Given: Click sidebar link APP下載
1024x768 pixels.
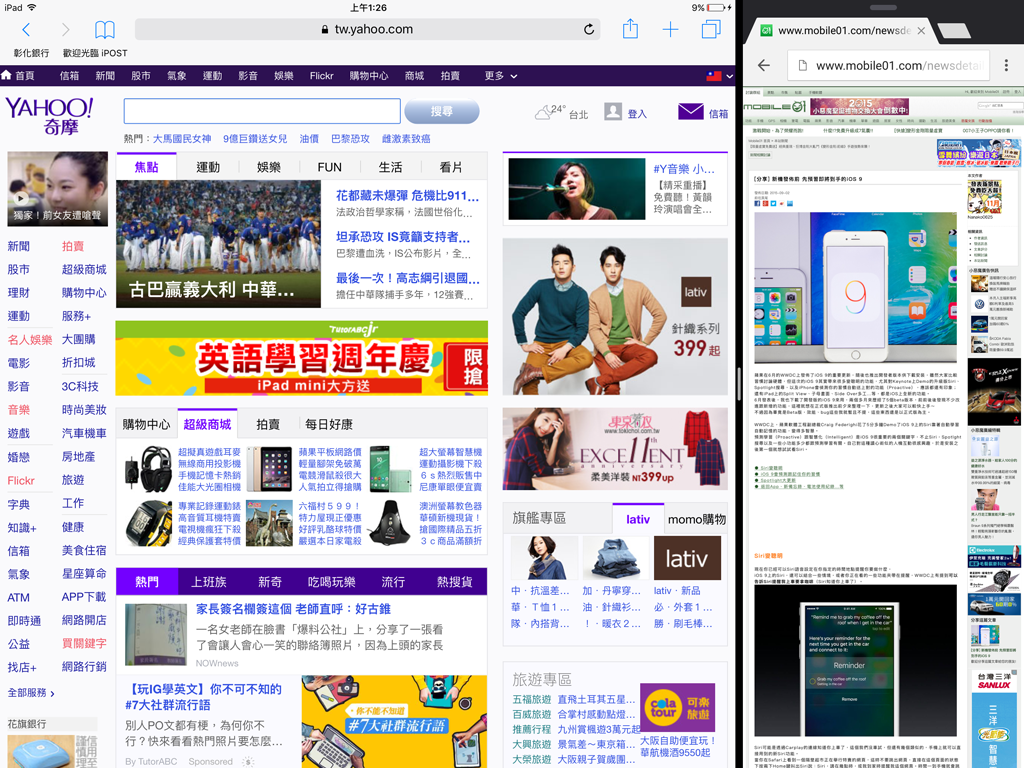Looking at the screenshot, I should [x=84, y=596].
